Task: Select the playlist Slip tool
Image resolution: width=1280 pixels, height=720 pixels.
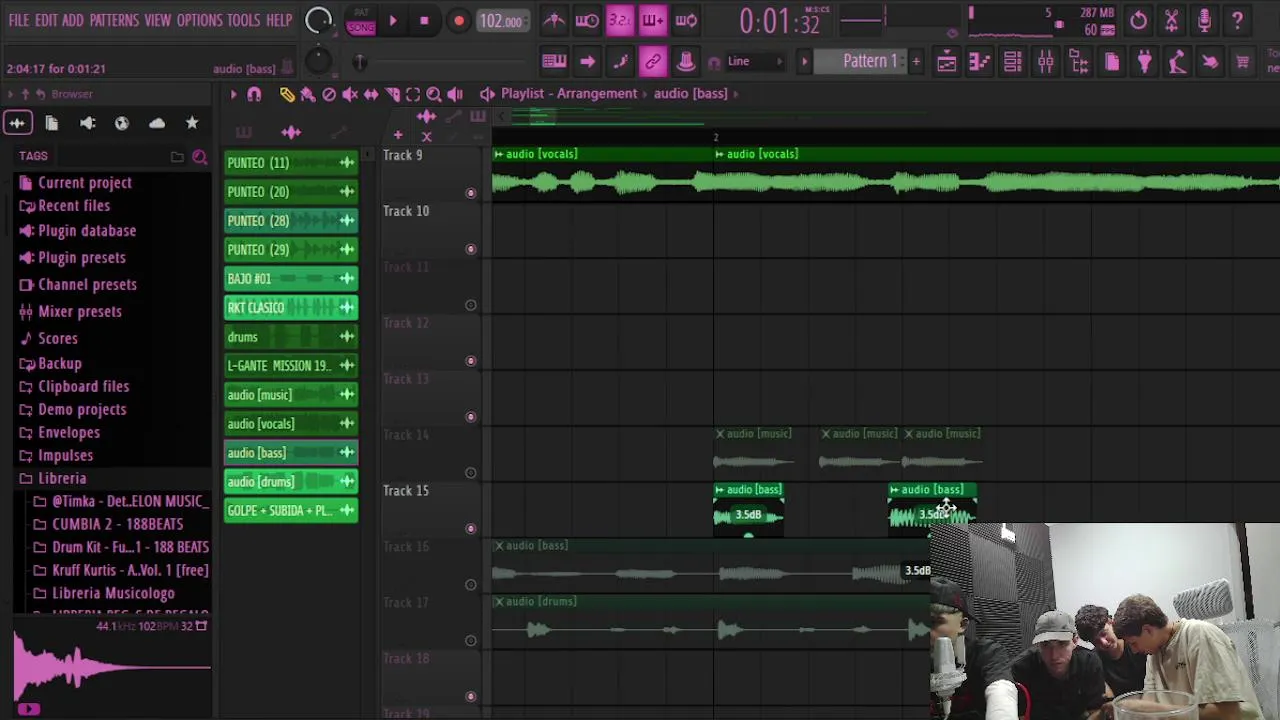Action: click(371, 94)
